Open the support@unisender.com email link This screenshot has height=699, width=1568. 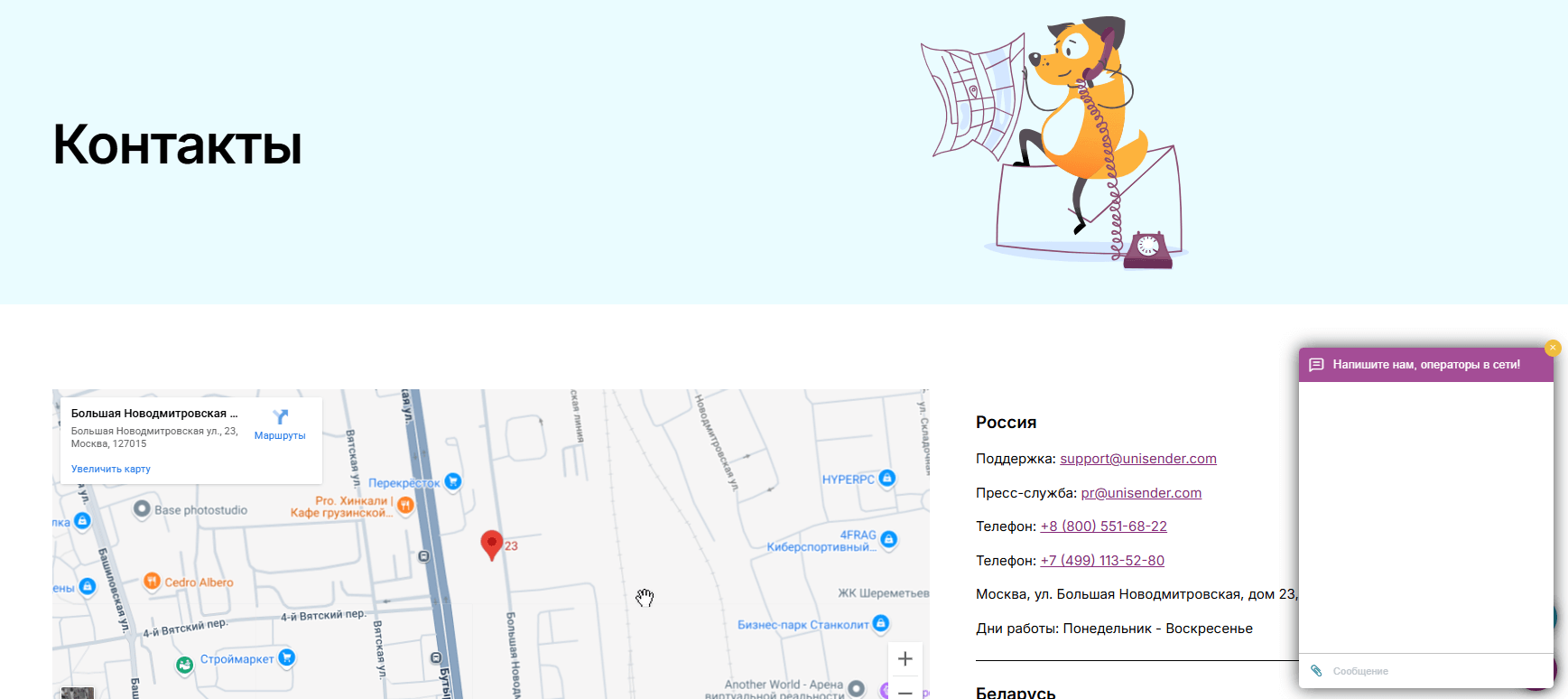[1138, 459]
